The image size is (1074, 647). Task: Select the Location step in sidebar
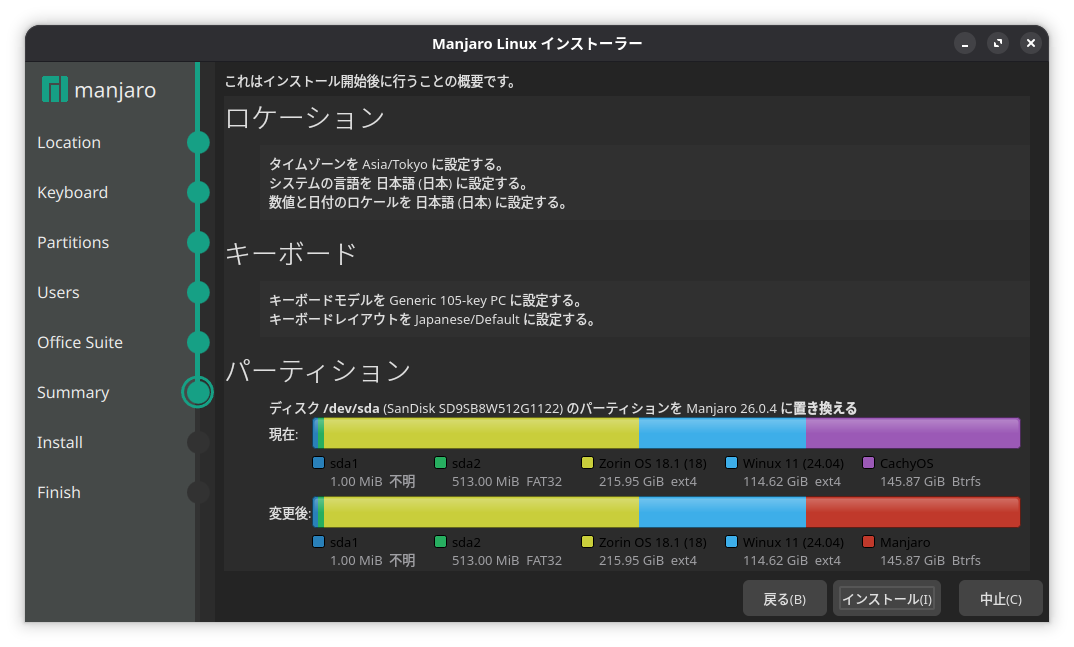(x=68, y=142)
